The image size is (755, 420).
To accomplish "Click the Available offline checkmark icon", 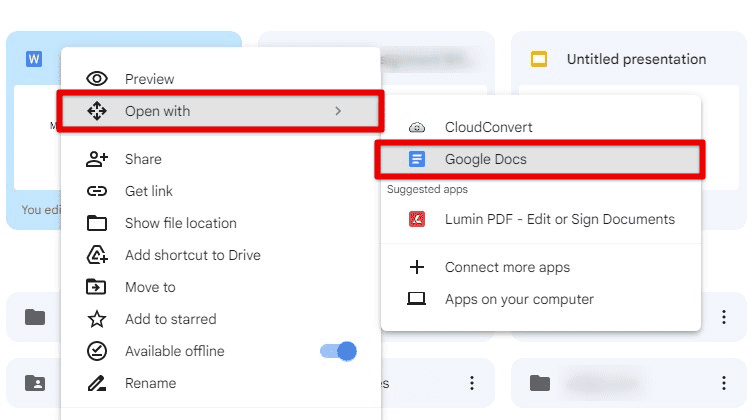I will click(97, 351).
